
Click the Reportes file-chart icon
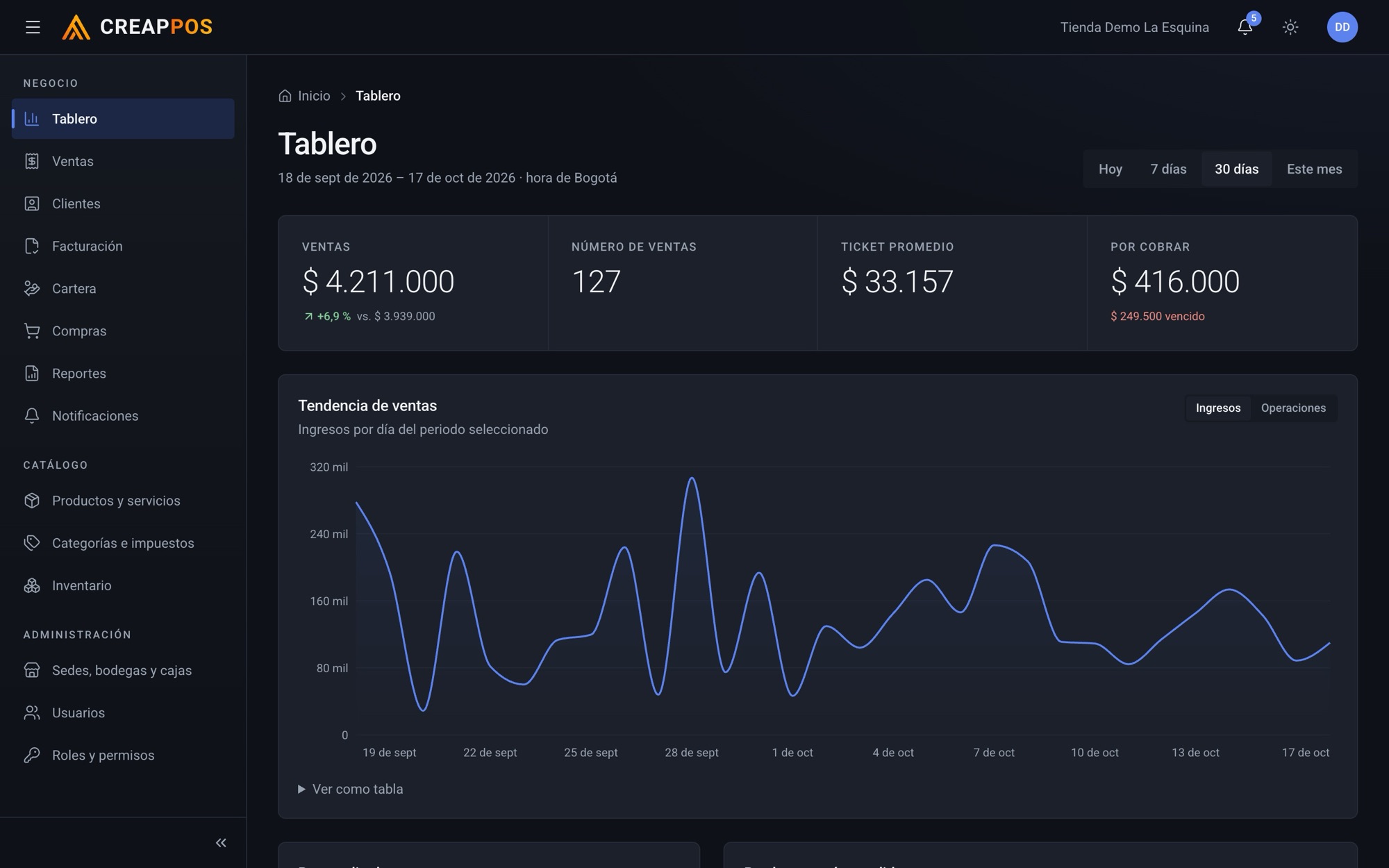32,373
